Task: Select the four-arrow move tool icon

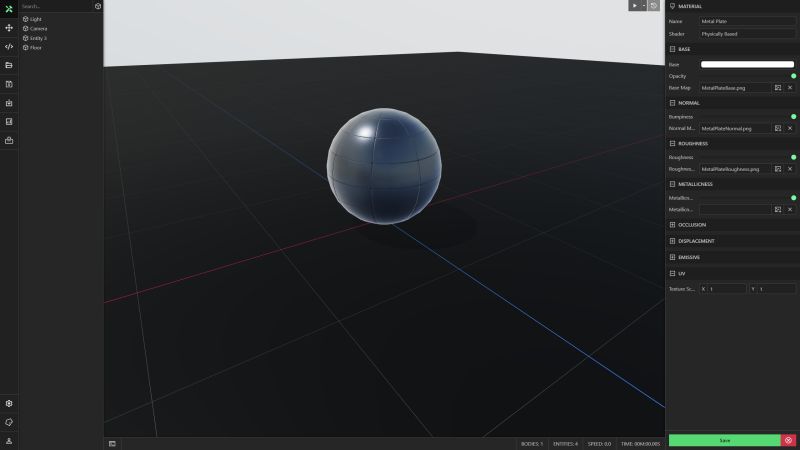Action: pos(9,28)
